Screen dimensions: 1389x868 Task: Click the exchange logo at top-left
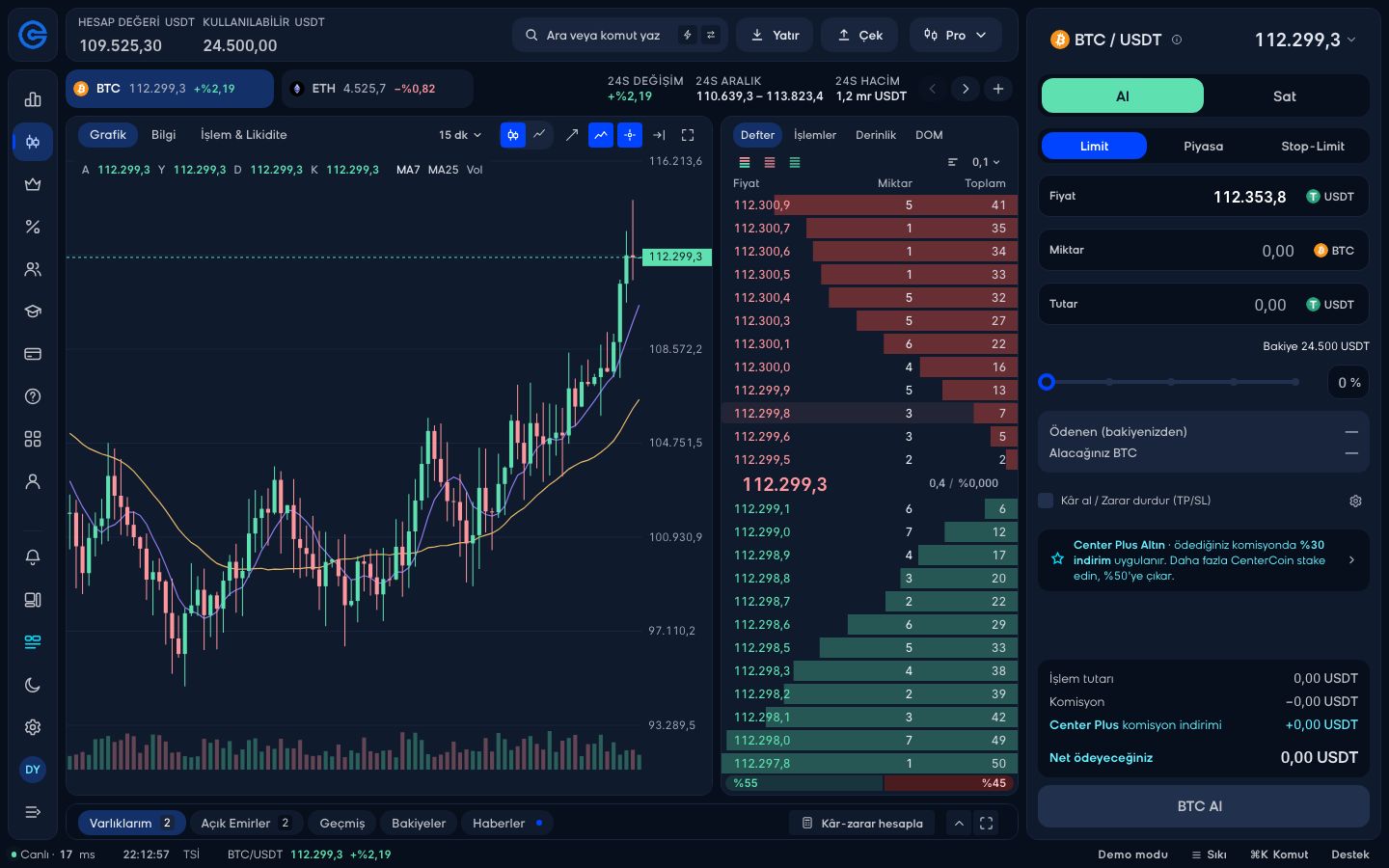(33, 36)
